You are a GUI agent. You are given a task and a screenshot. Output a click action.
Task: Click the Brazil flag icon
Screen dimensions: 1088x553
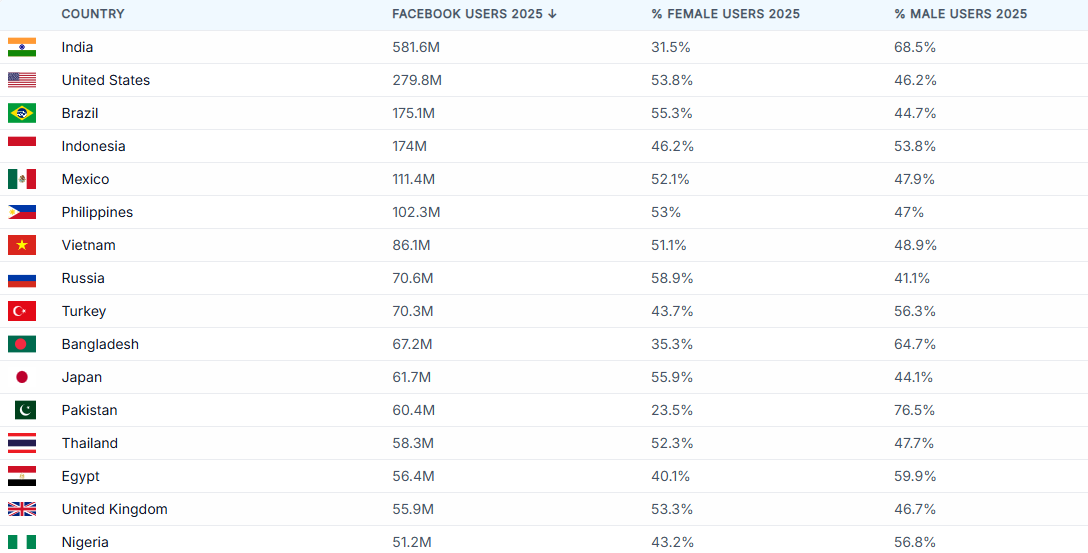[22, 113]
